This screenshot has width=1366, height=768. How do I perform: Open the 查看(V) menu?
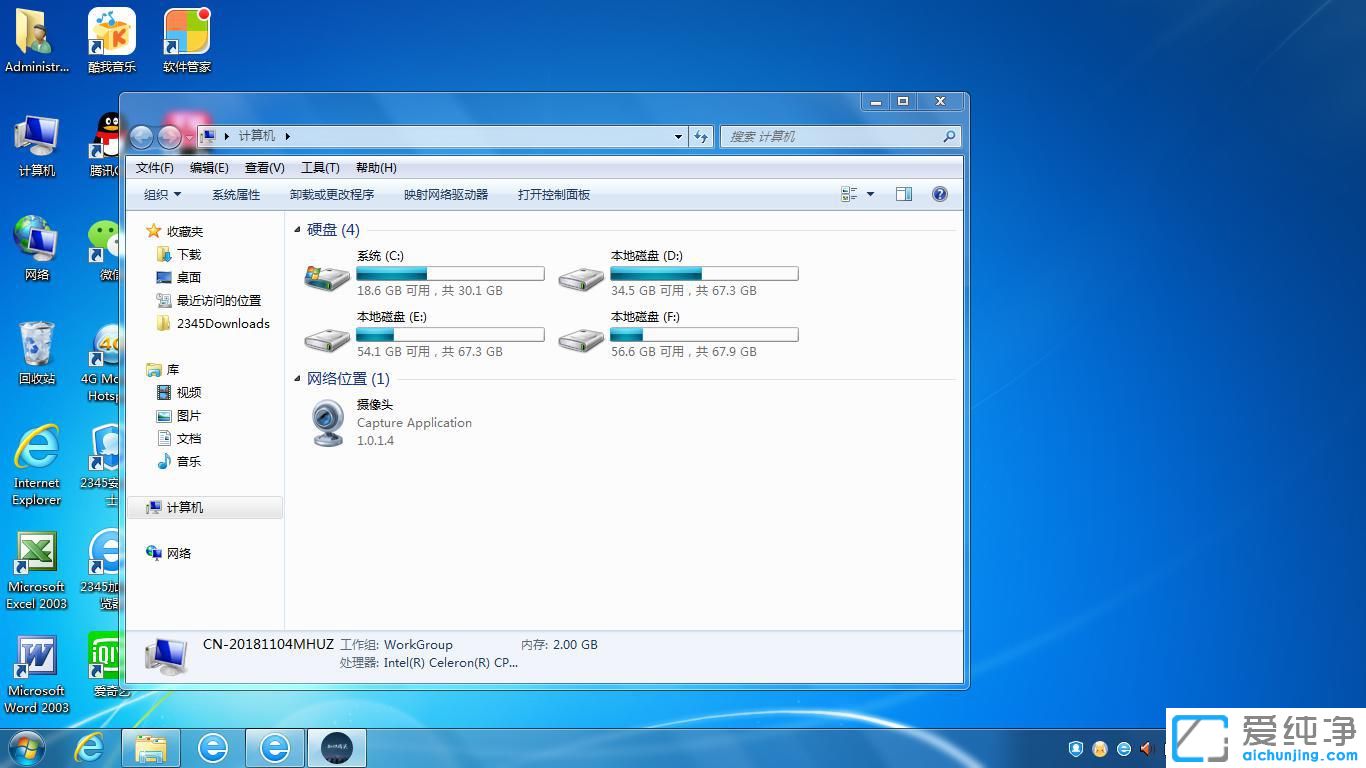pos(263,167)
